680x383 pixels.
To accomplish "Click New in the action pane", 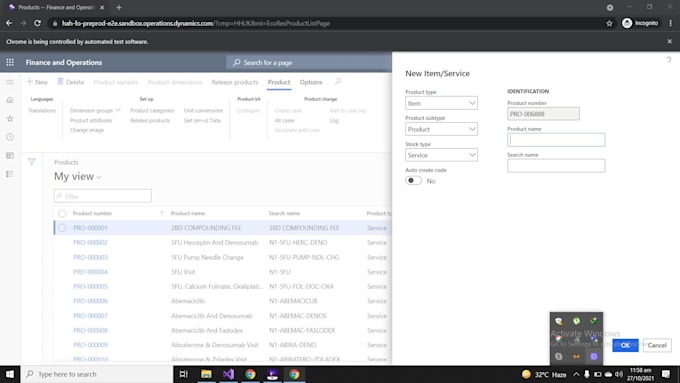I will (x=37, y=82).
